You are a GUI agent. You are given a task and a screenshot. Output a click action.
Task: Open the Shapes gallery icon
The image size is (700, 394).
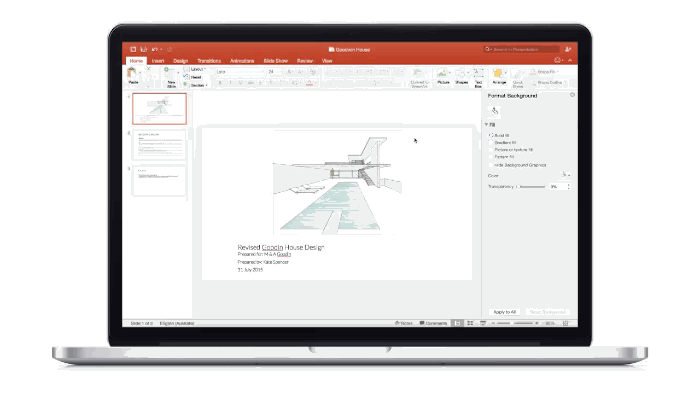tap(461, 73)
